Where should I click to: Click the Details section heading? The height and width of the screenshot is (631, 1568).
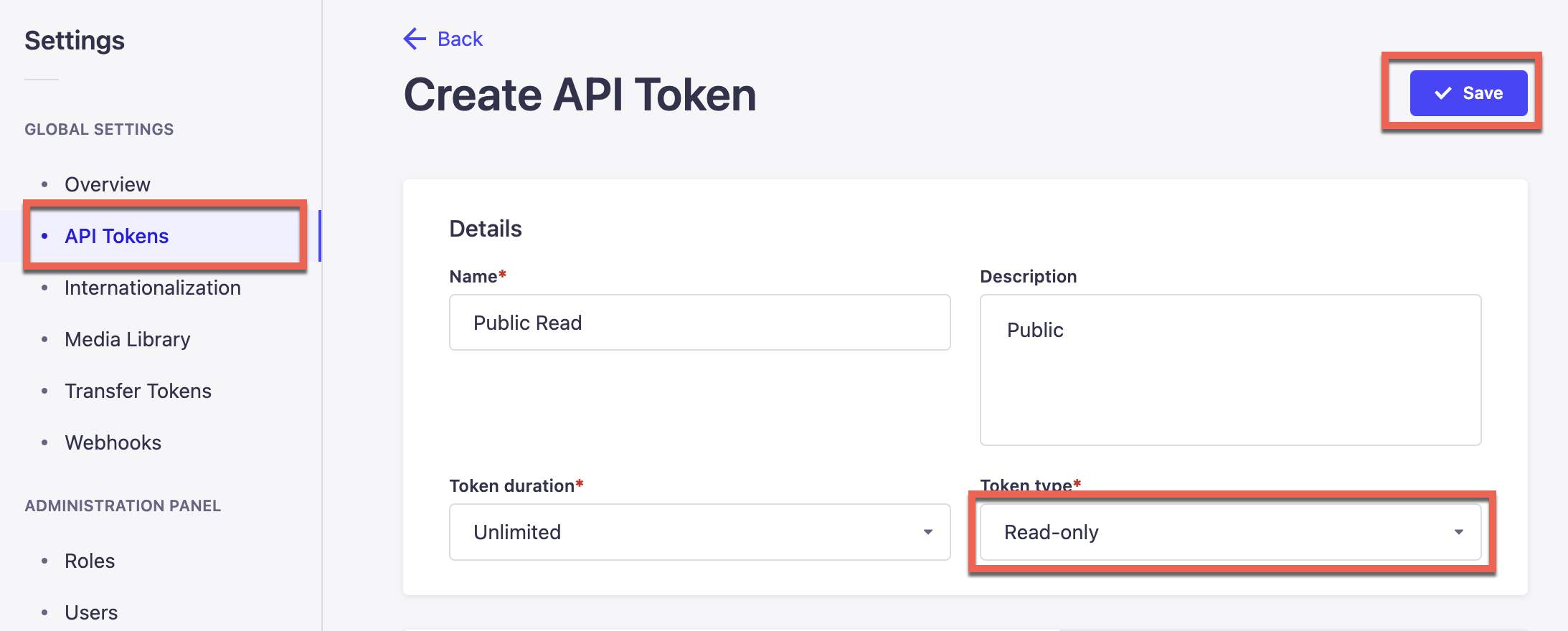(485, 229)
